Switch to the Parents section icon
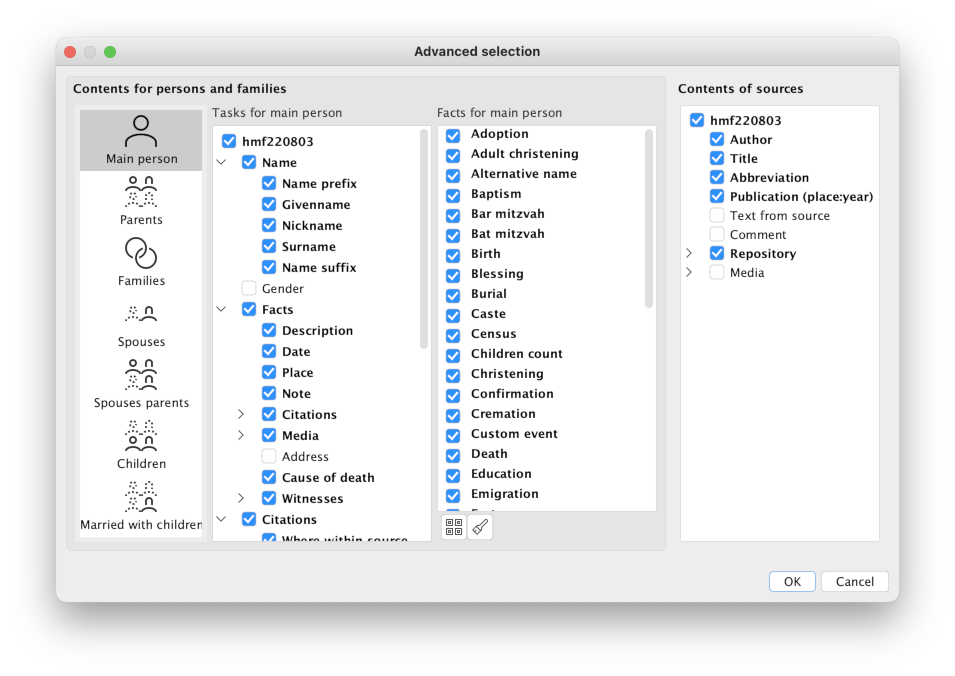The image size is (955, 676). [141, 192]
